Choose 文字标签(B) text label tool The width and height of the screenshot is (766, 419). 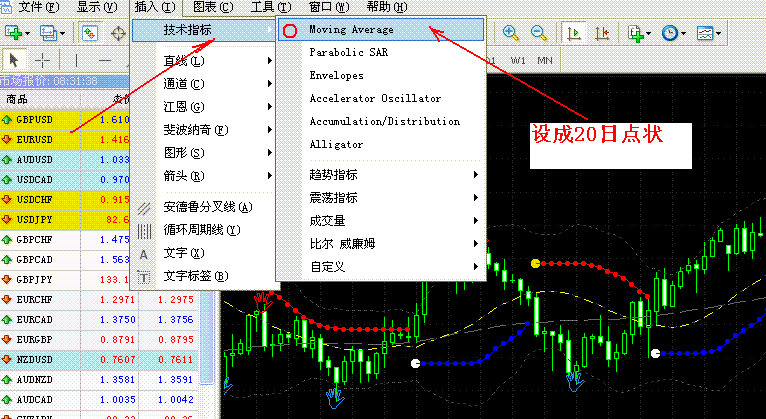pyautogui.click(x=204, y=276)
